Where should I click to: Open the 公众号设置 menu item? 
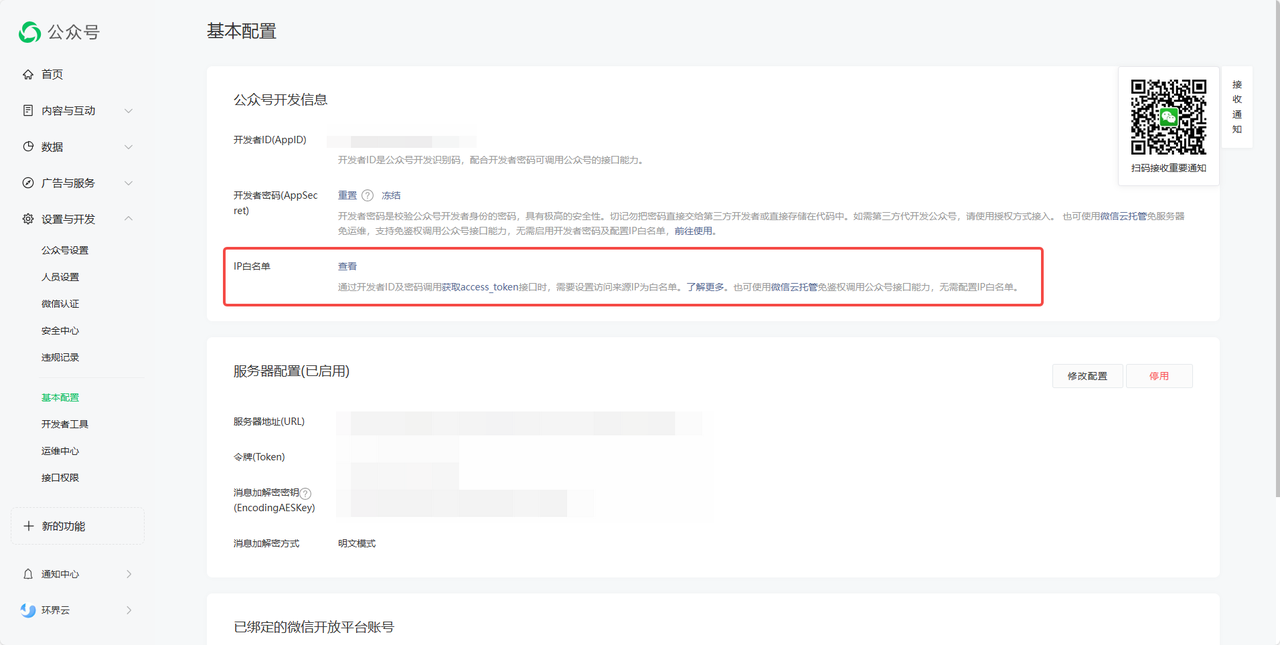[65, 250]
